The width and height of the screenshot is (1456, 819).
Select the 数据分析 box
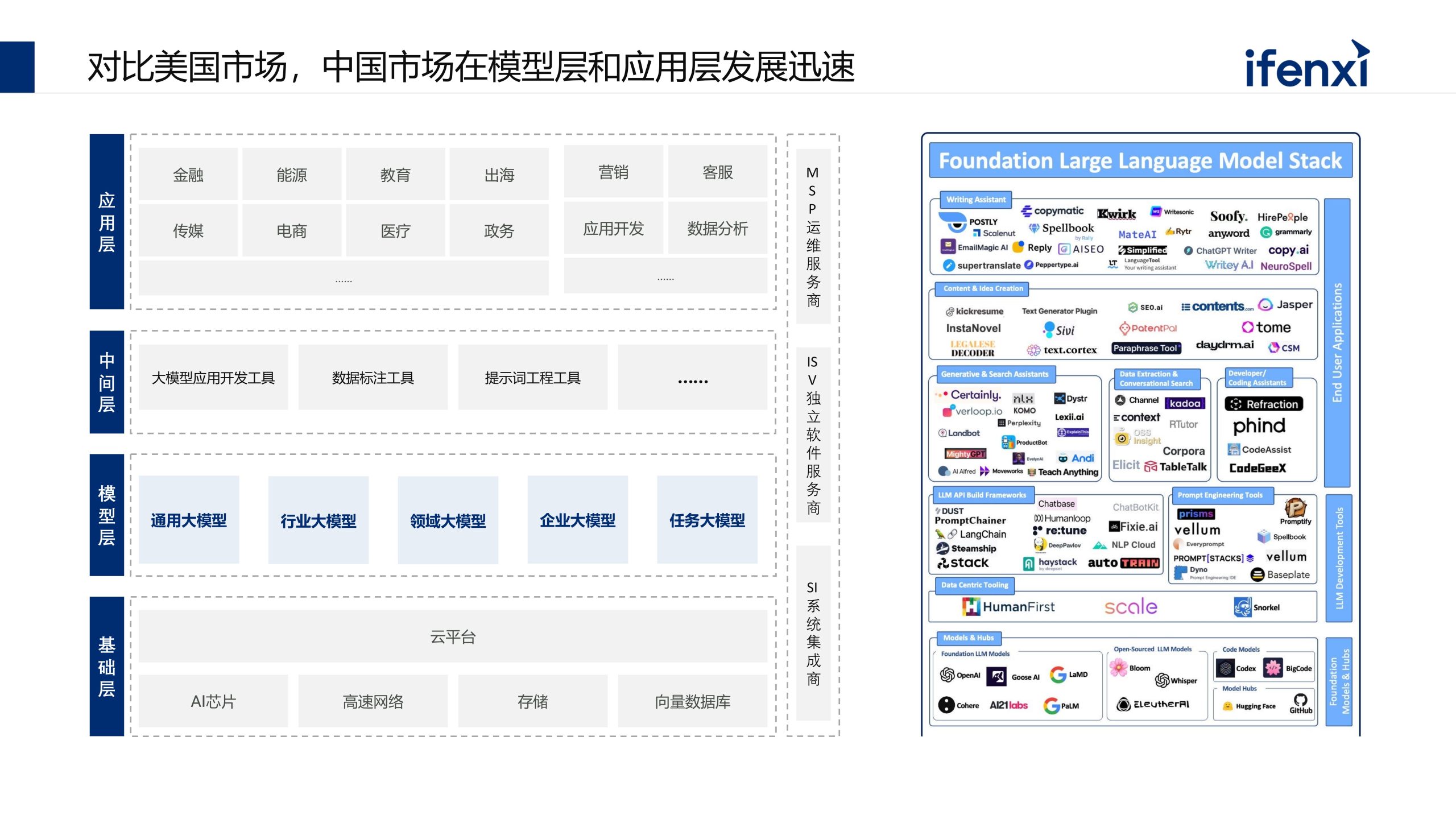(x=717, y=228)
